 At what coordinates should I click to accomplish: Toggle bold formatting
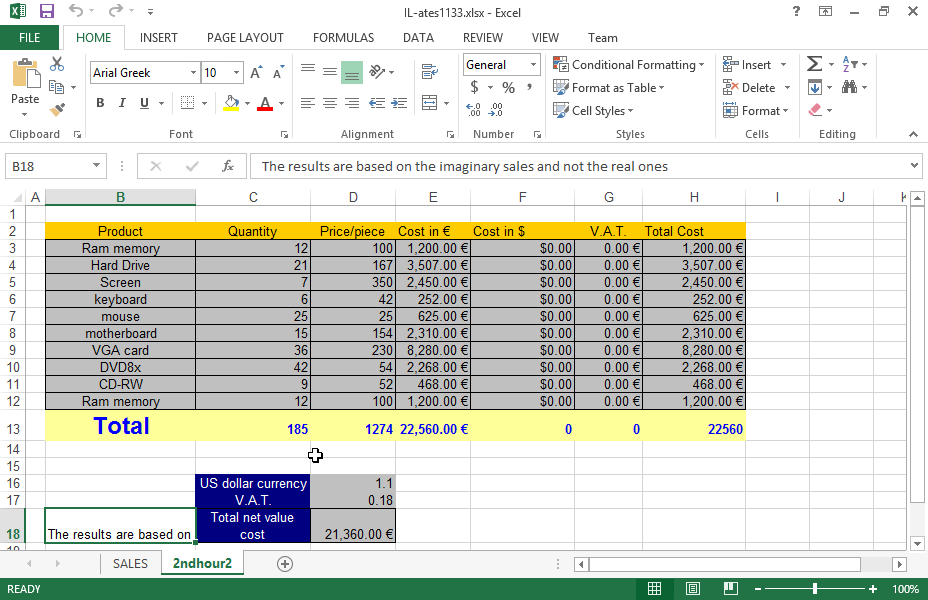(x=99, y=103)
